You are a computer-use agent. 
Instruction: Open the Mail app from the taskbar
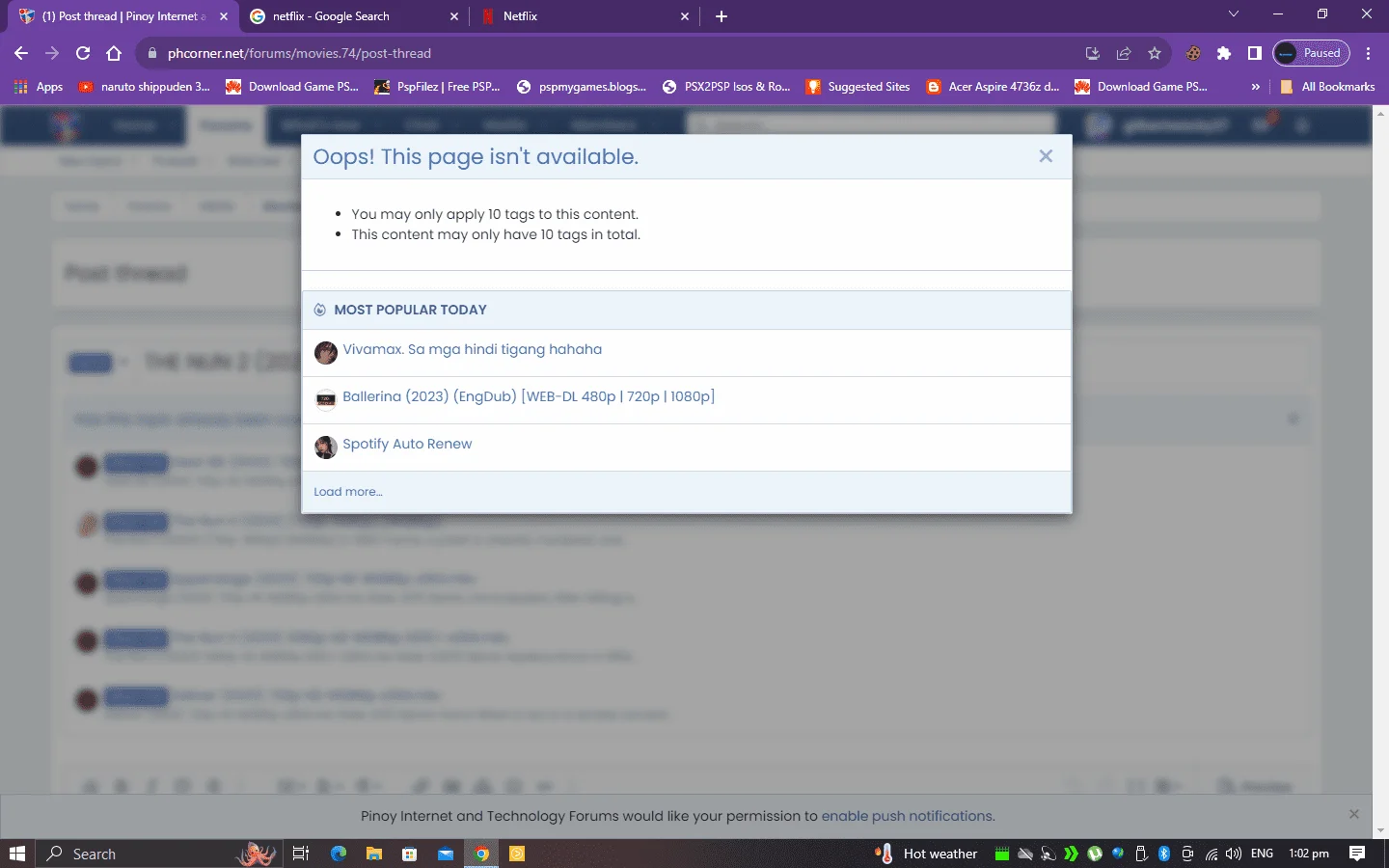click(x=446, y=854)
